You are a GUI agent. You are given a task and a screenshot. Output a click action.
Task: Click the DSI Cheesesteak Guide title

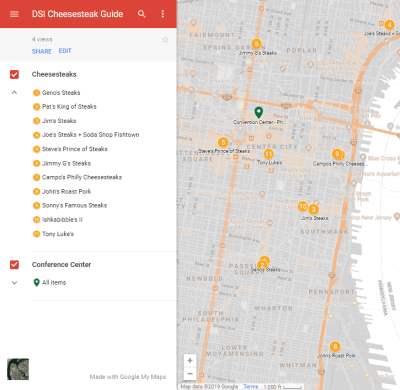pyautogui.click(x=77, y=14)
